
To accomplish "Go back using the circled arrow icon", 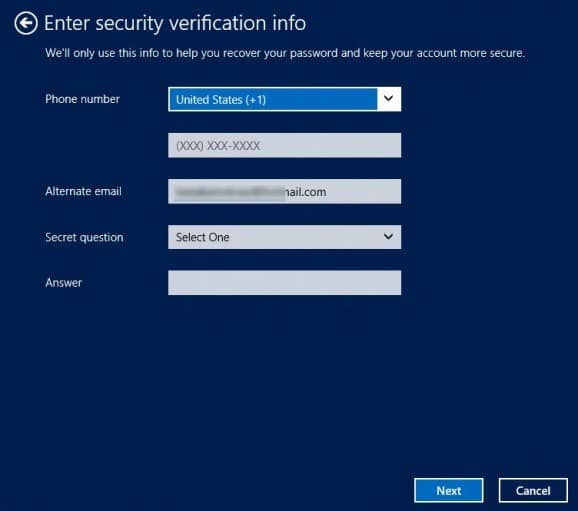I will tap(26, 23).
